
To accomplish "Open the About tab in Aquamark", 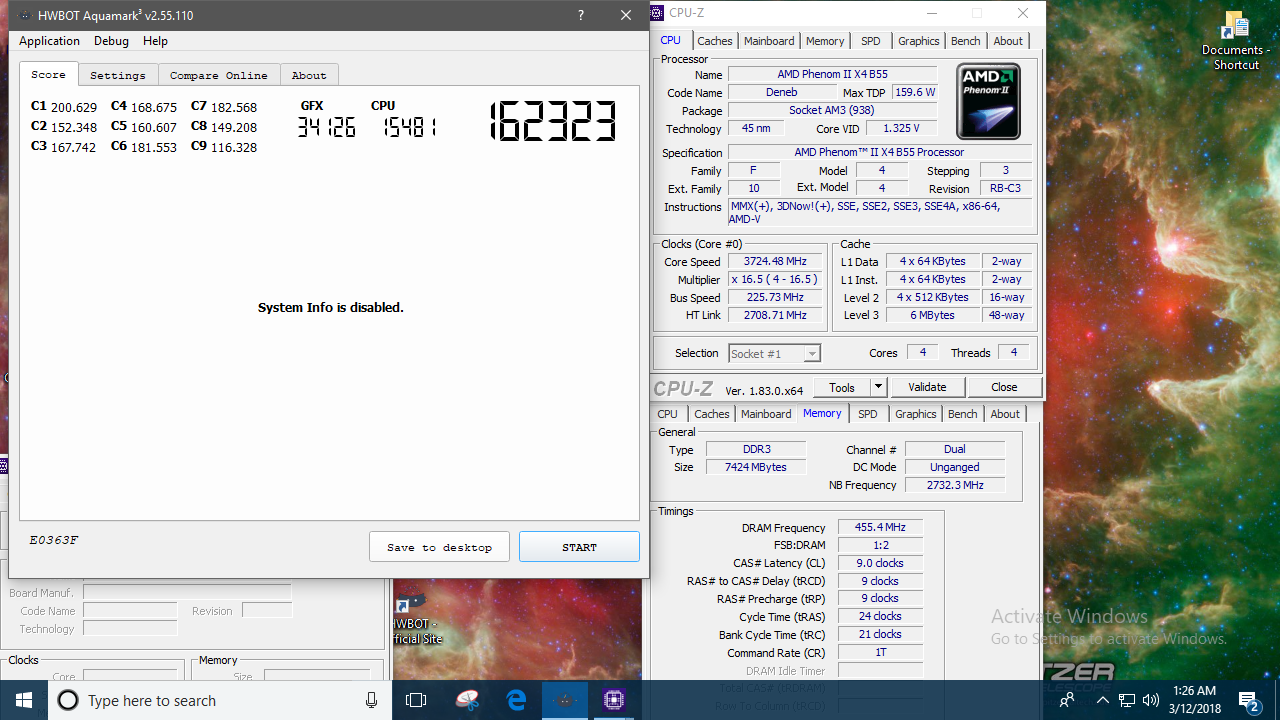I will click(x=309, y=75).
